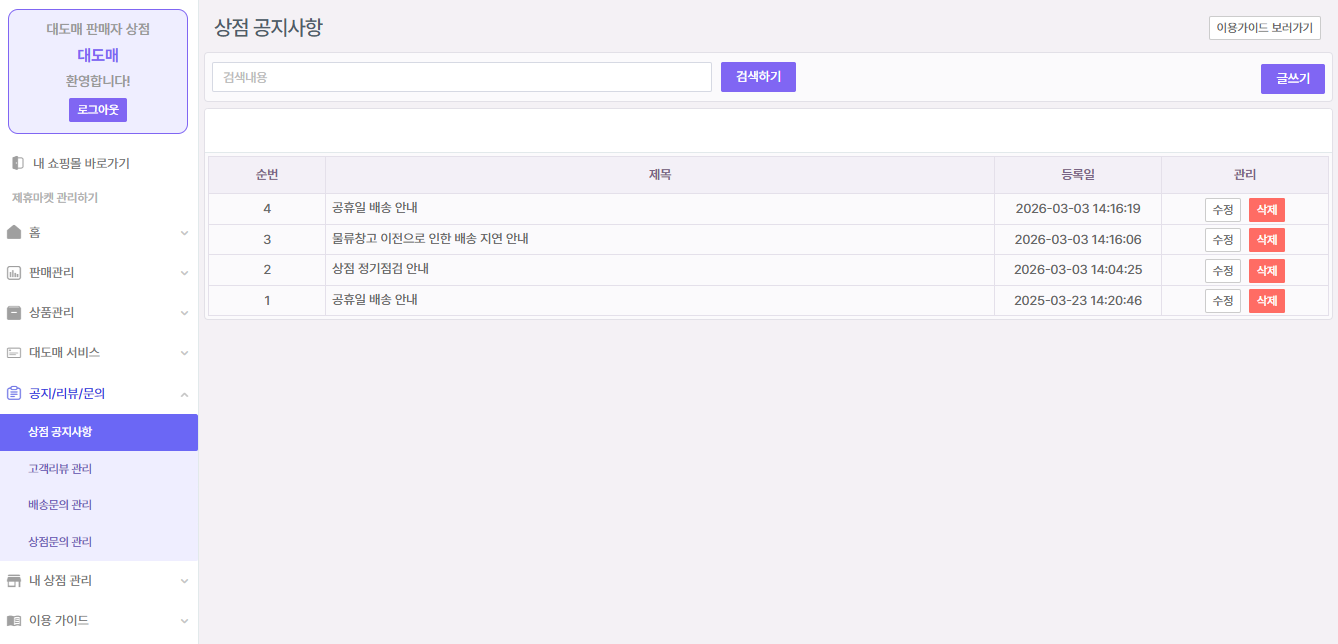
Task: Expand the 홈 menu chevron
Action: pyautogui.click(x=184, y=233)
